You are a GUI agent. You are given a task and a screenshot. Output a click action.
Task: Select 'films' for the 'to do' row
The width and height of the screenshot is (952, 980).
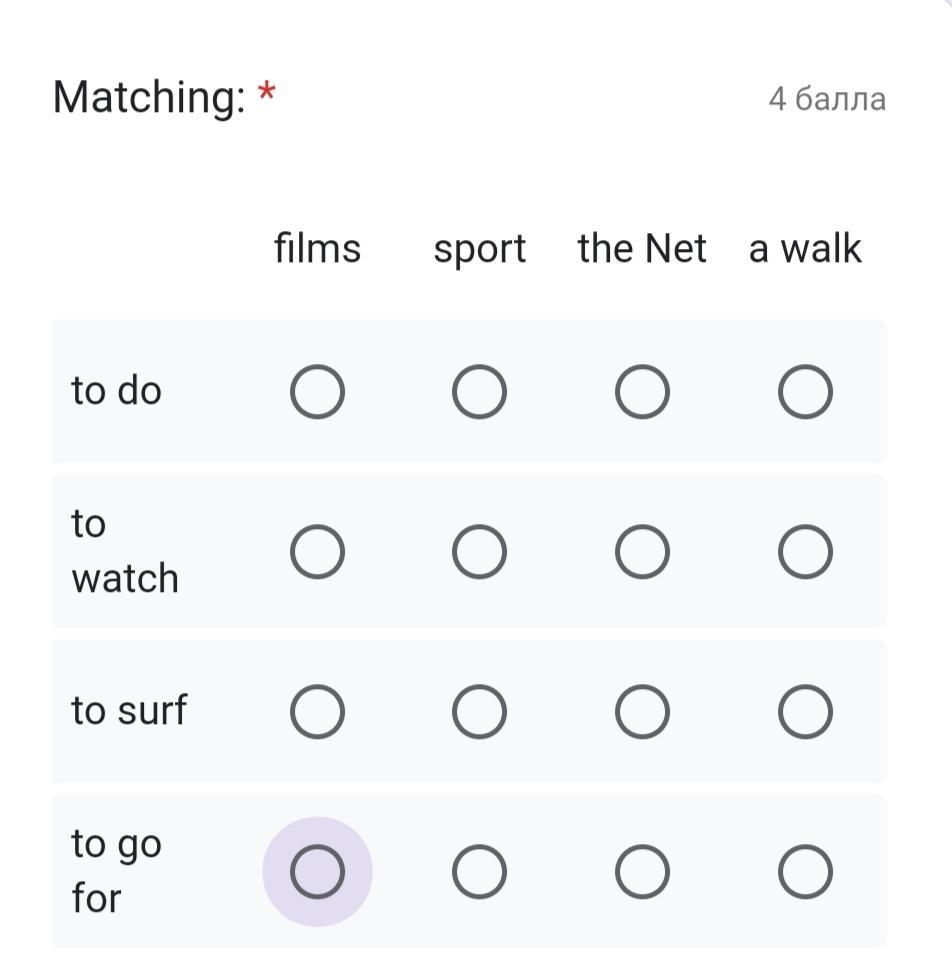point(317,391)
